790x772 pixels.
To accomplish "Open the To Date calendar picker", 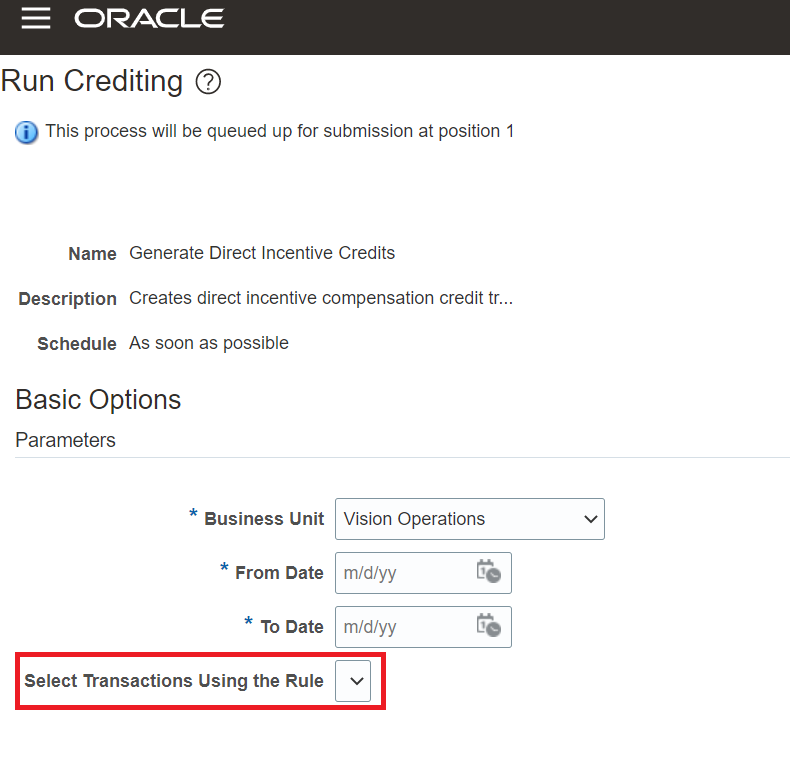I will (488, 625).
